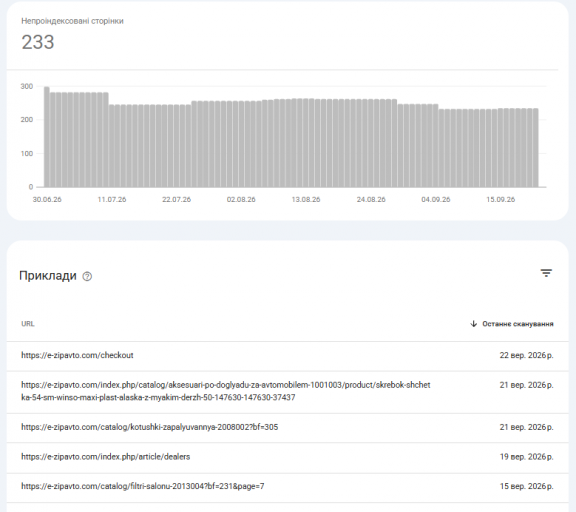Click the 22.07.26 date label on chart

pos(176,199)
